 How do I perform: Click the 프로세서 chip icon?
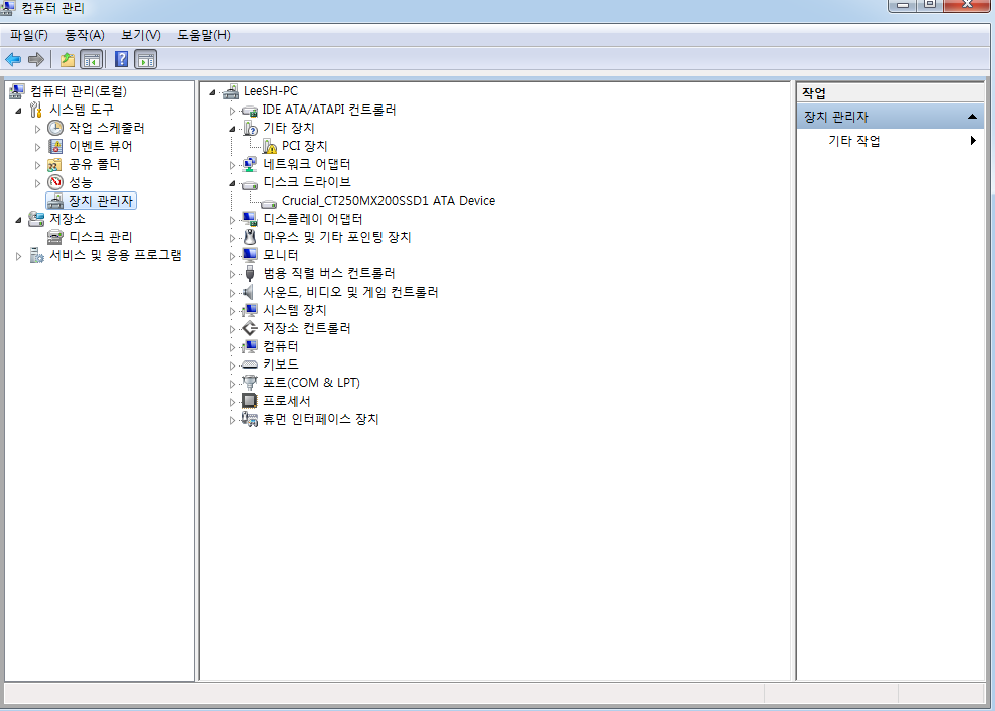(x=250, y=401)
